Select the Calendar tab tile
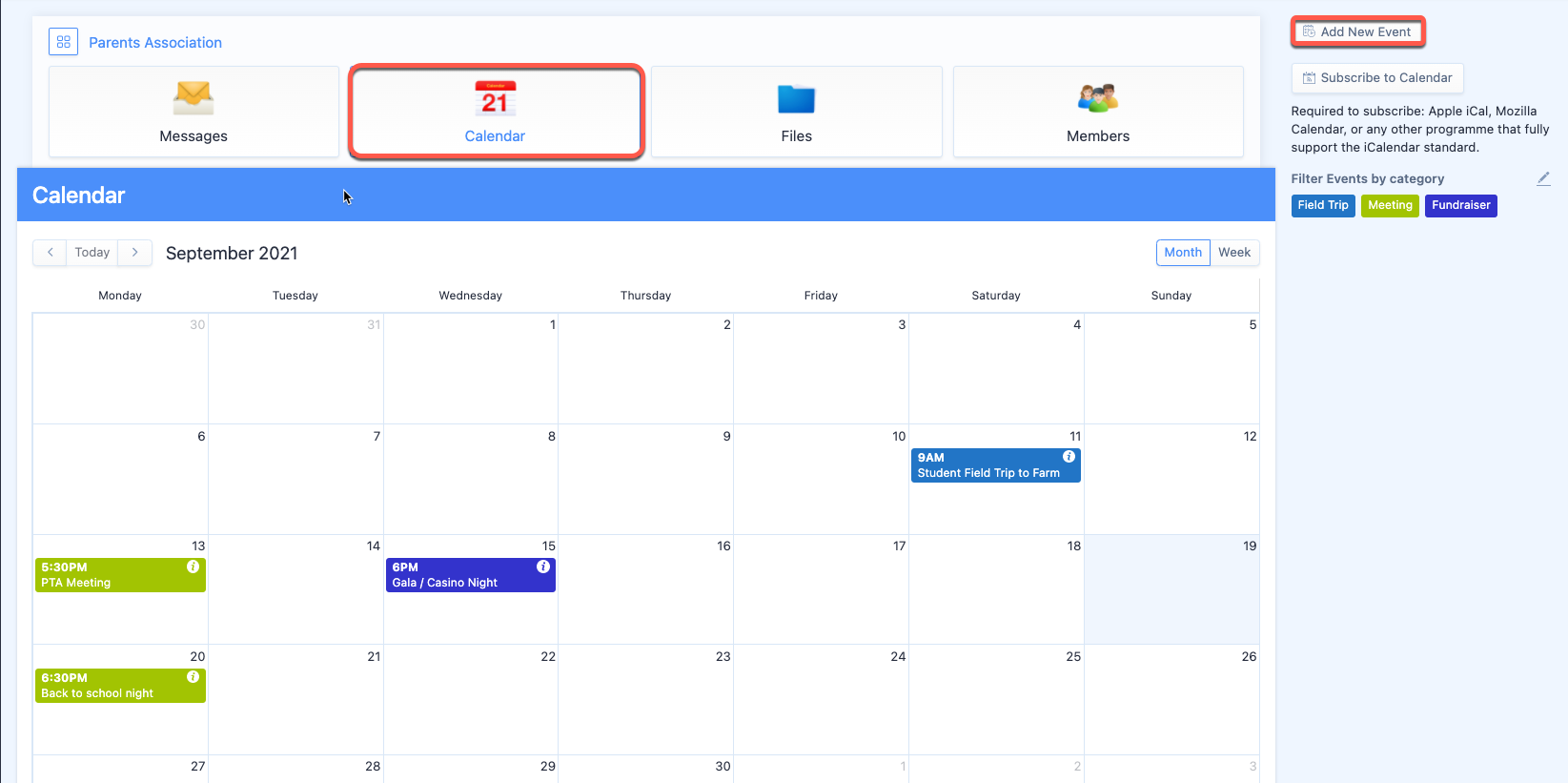1568x783 pixels. (x=496, y=112)
